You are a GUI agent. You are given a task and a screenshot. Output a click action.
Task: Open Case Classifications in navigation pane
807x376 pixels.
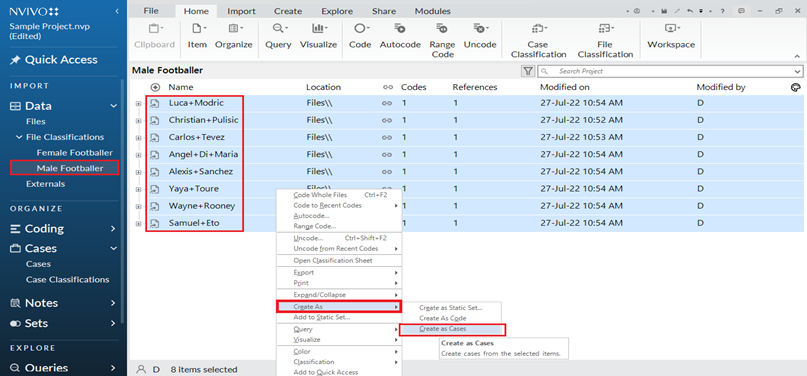tap(67, 280)
